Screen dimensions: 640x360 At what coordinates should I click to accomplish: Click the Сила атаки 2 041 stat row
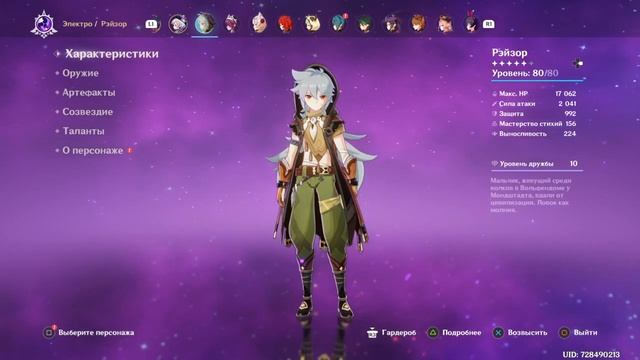(534, 104)
